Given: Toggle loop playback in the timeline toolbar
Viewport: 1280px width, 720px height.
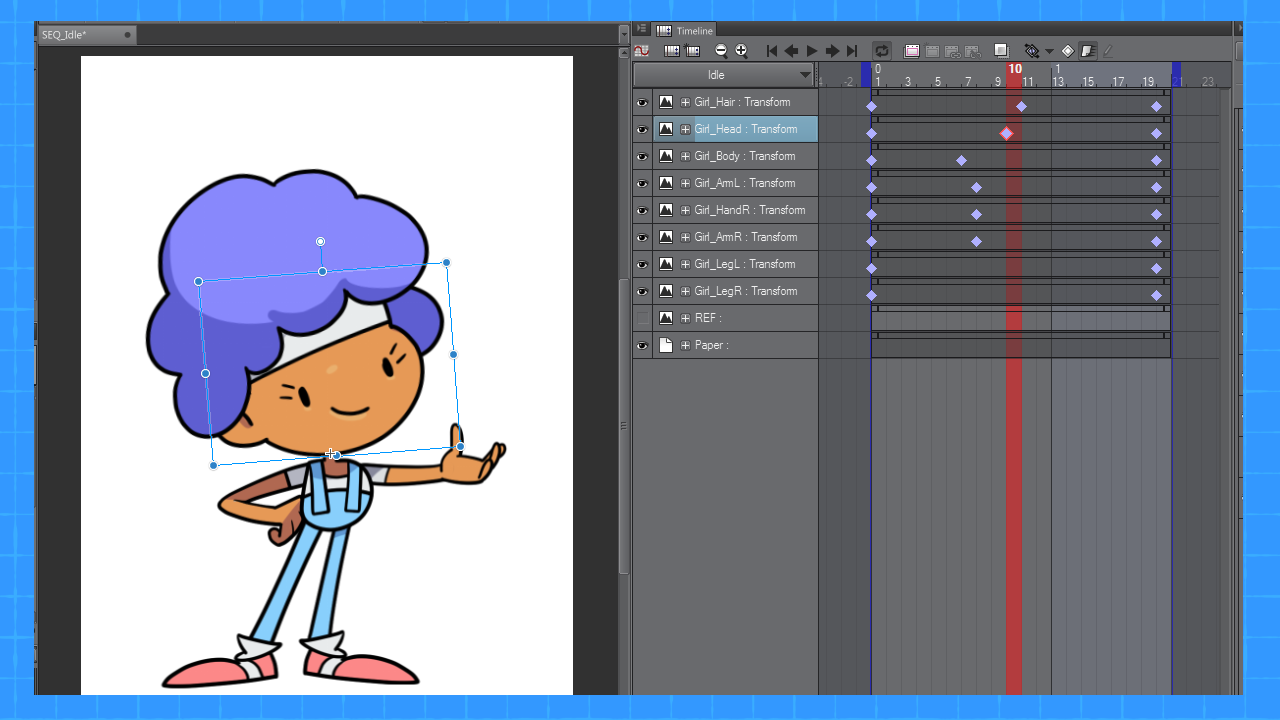Looking at the screenshot, I should point(882,51).
